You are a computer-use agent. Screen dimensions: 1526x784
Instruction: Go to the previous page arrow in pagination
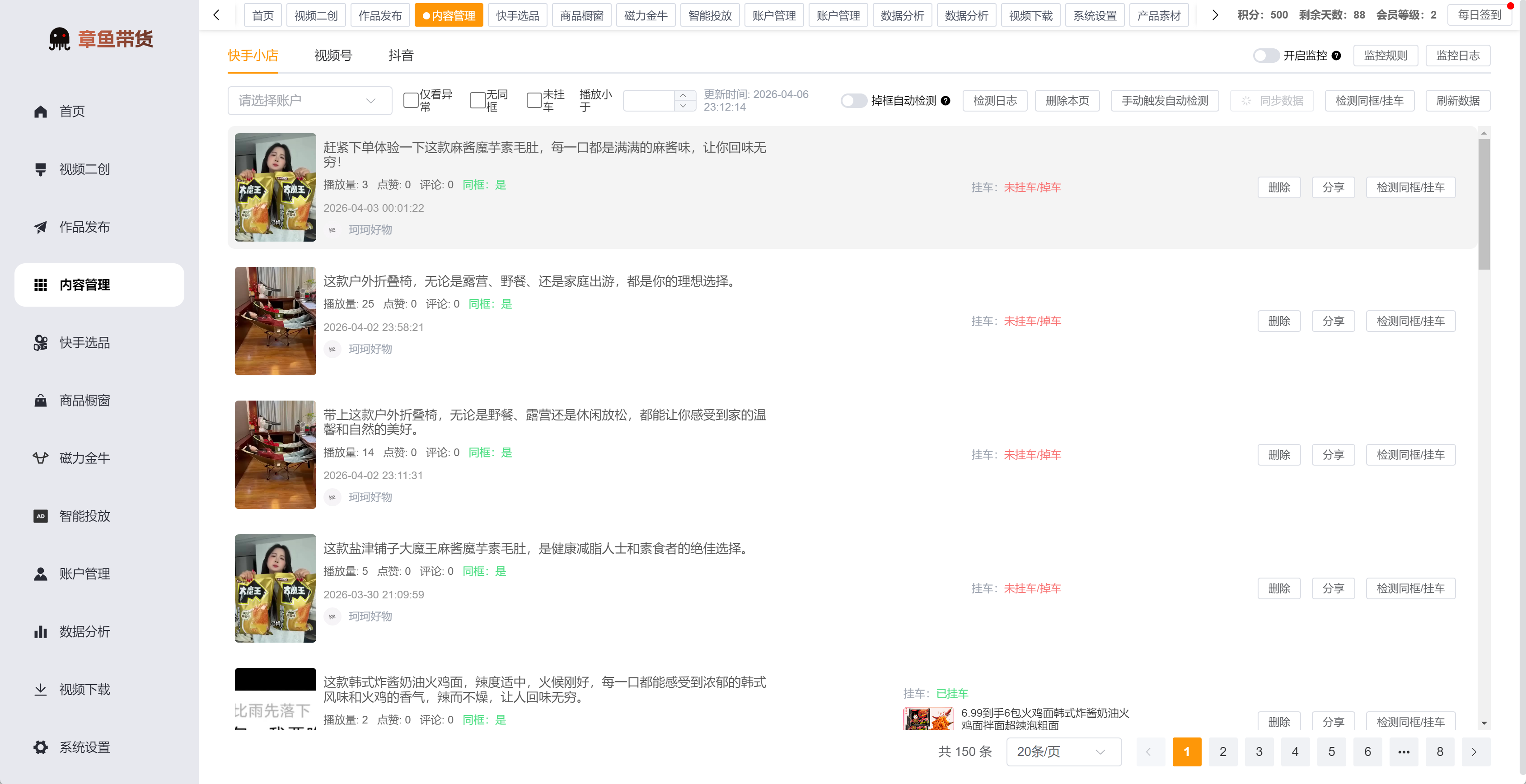point(1150,752)
